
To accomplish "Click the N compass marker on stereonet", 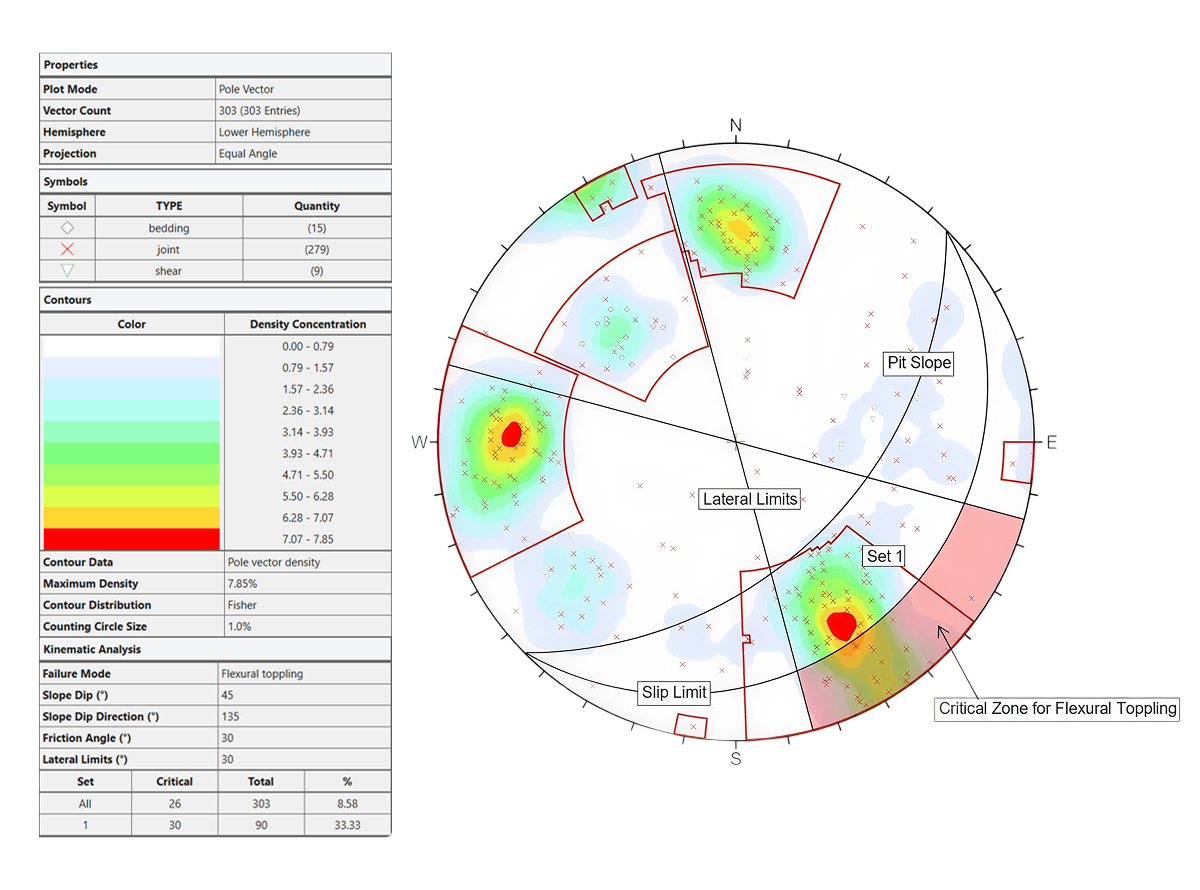I will (x=736, y=125).
